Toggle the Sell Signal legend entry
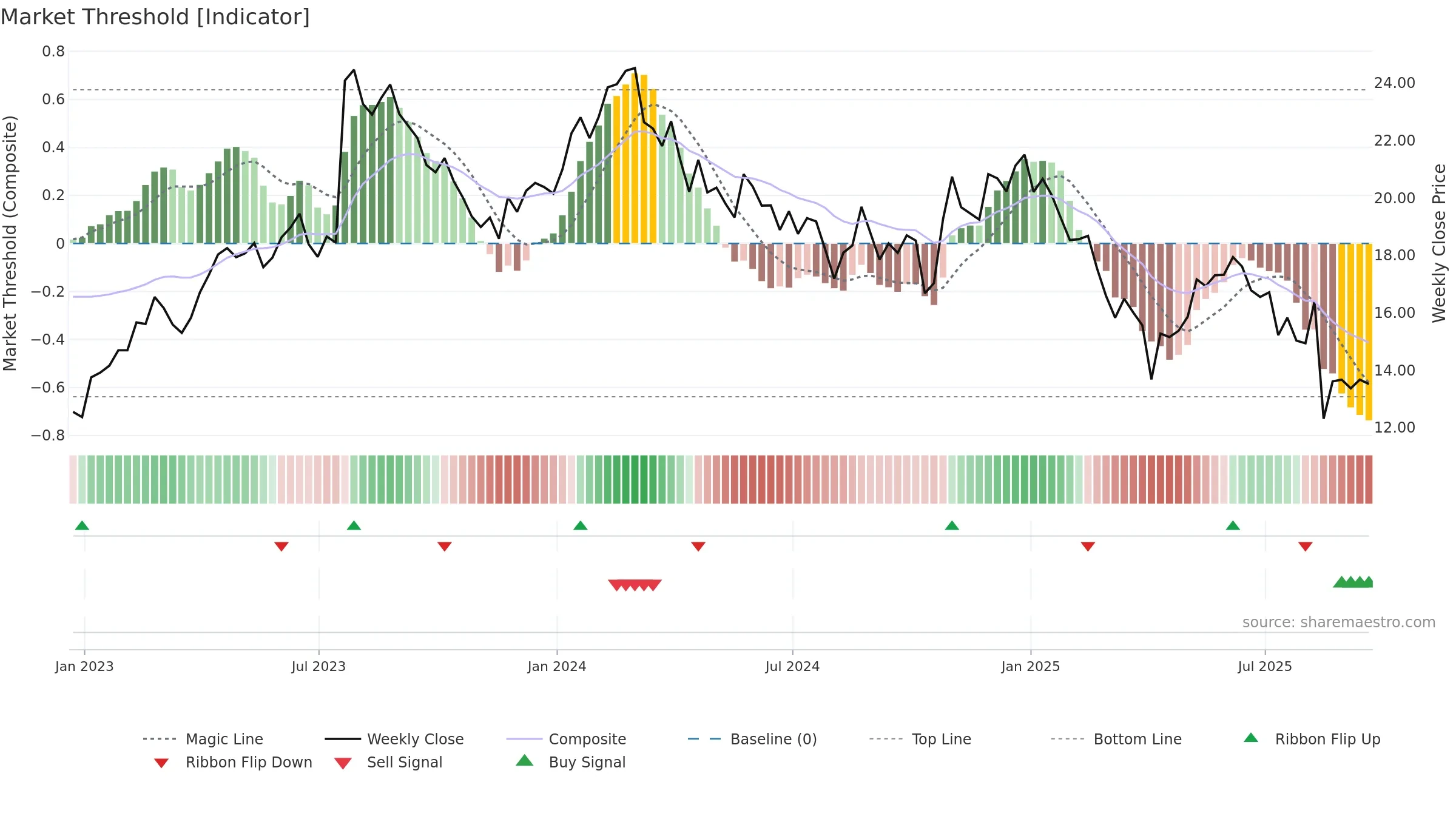1456x819 pixels. (388, 762)
